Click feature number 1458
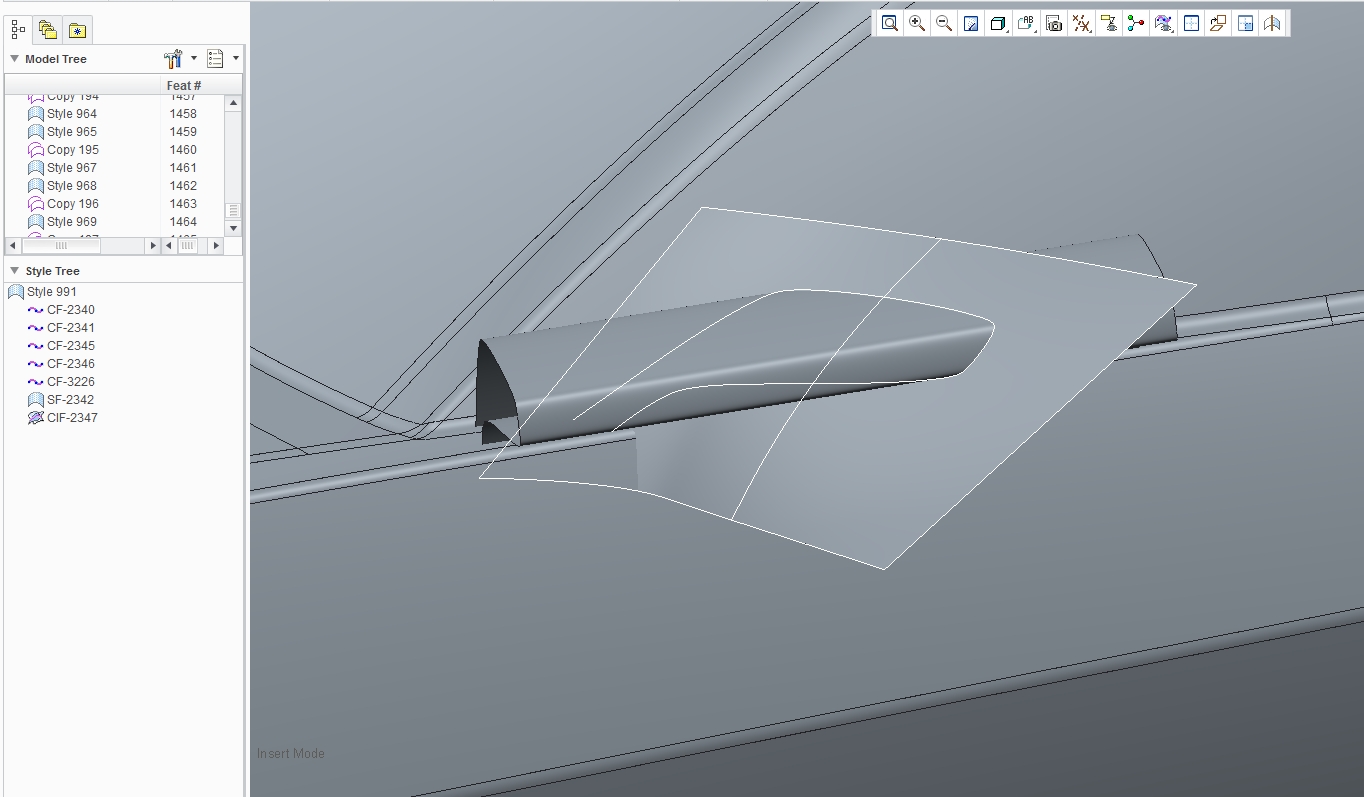1364x797 pixels. [x=183, y=114]
